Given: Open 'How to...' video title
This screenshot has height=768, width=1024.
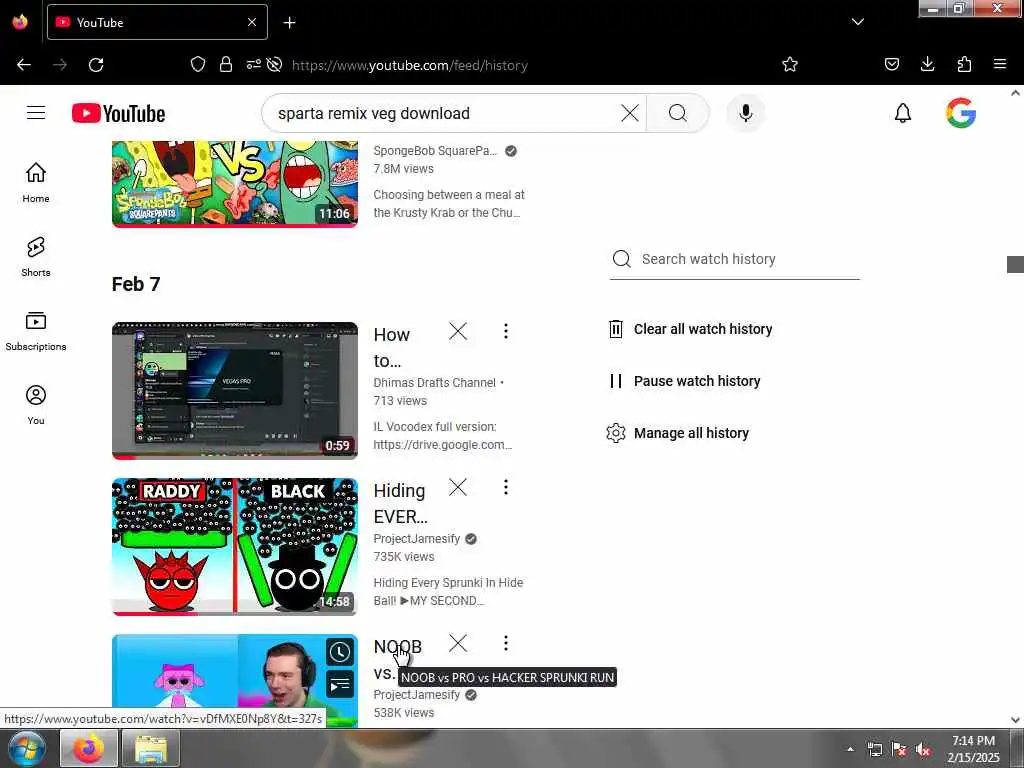Looking at the screenshot, I should pos(391,347).
